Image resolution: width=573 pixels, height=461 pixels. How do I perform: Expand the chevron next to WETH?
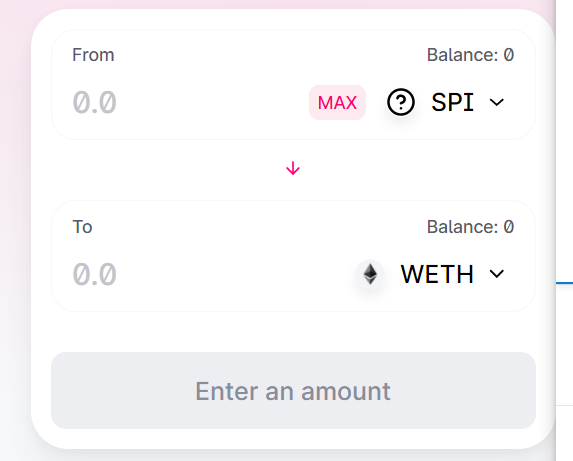[x=497, y=274]
